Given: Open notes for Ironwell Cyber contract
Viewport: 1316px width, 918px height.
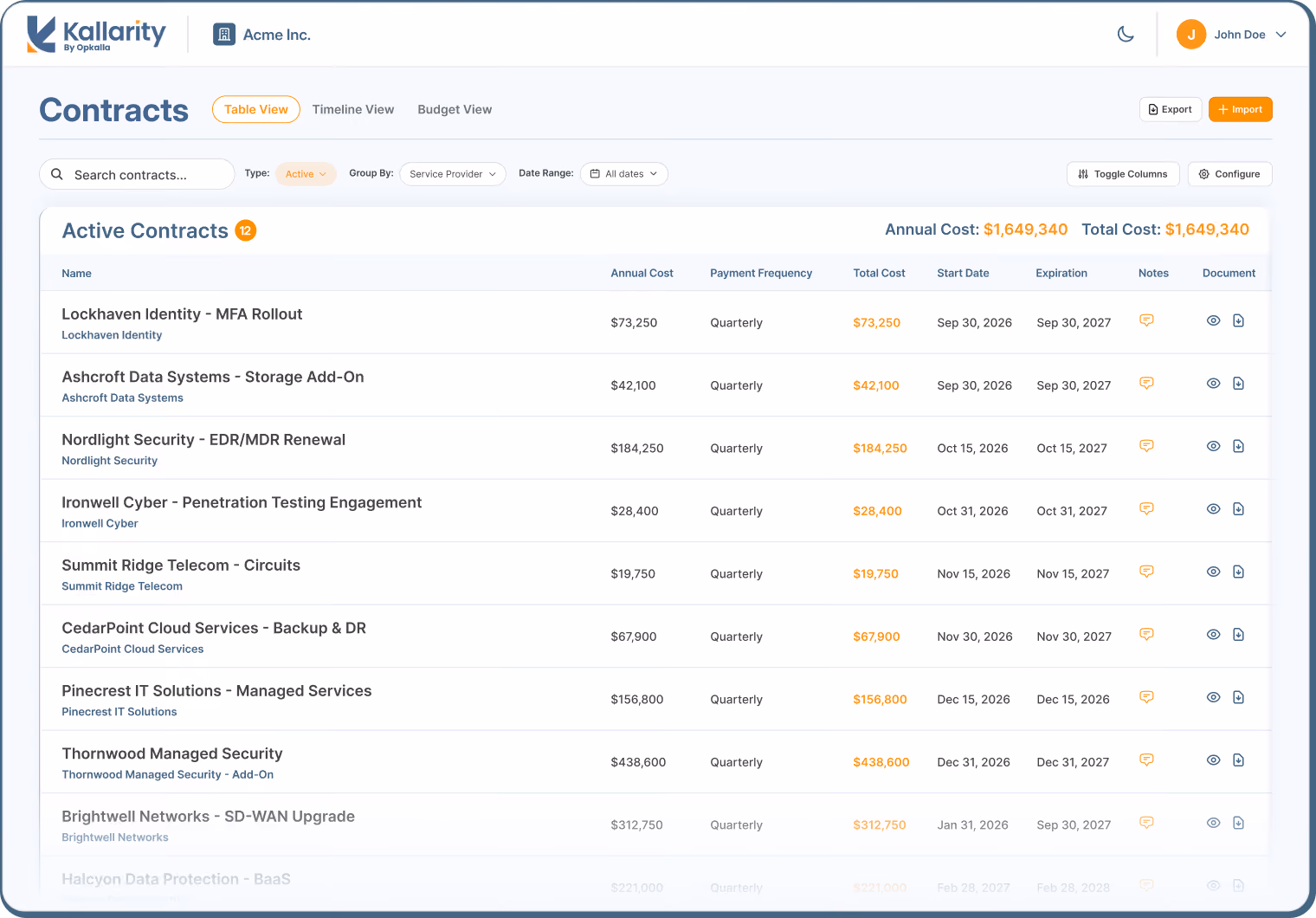Looking at the screenshot, I should pyautogui.click(x=1146, y=509).
